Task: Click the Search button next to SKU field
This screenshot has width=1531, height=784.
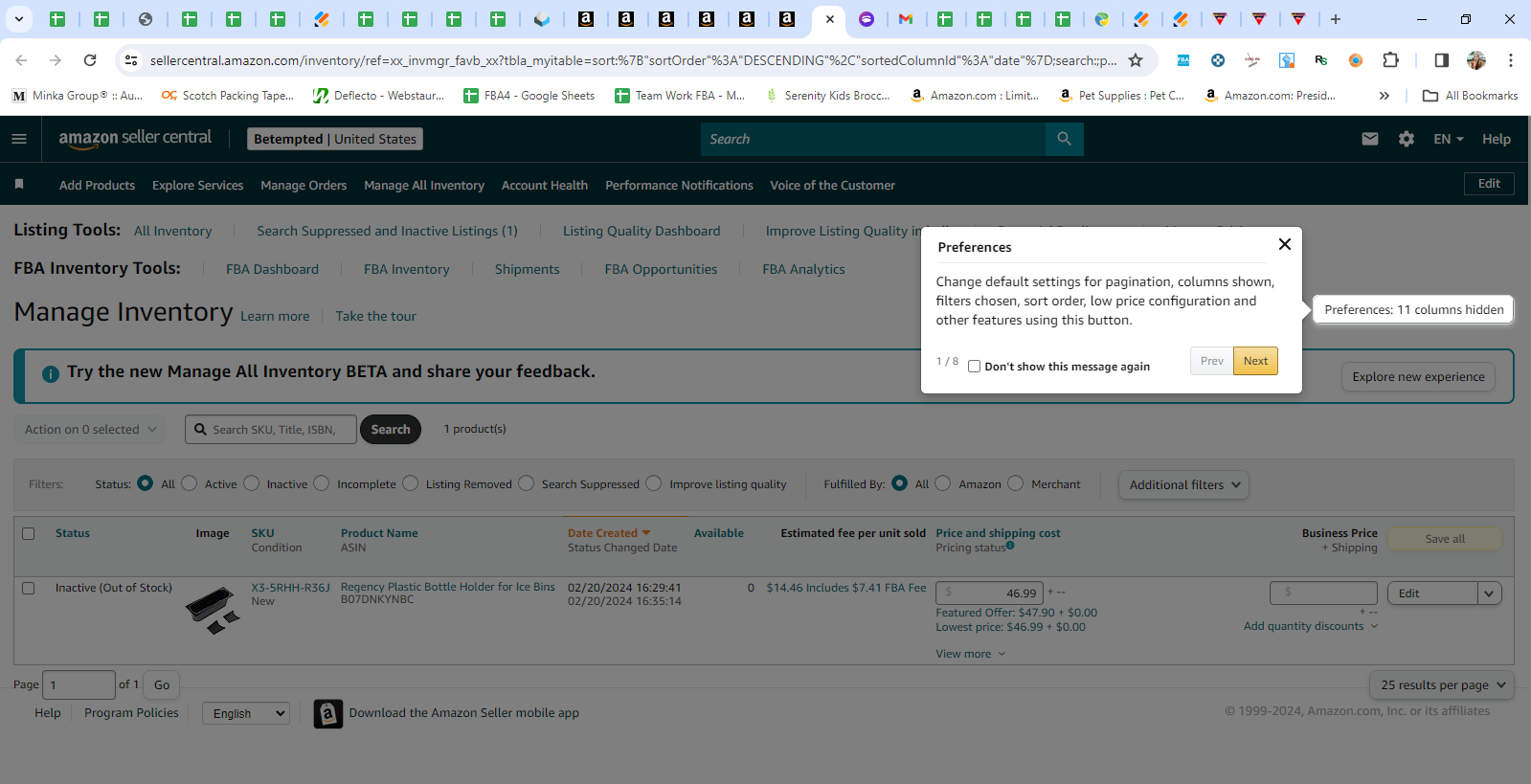Action: [x=391, y=430]
